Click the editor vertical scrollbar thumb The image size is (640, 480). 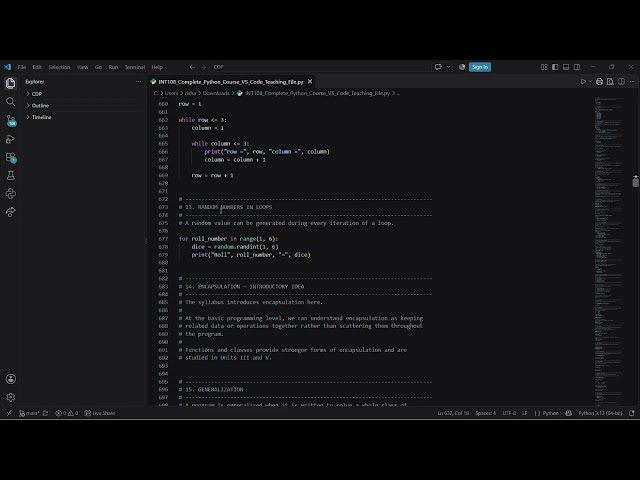pyautogui.click(x=636, y=181)
